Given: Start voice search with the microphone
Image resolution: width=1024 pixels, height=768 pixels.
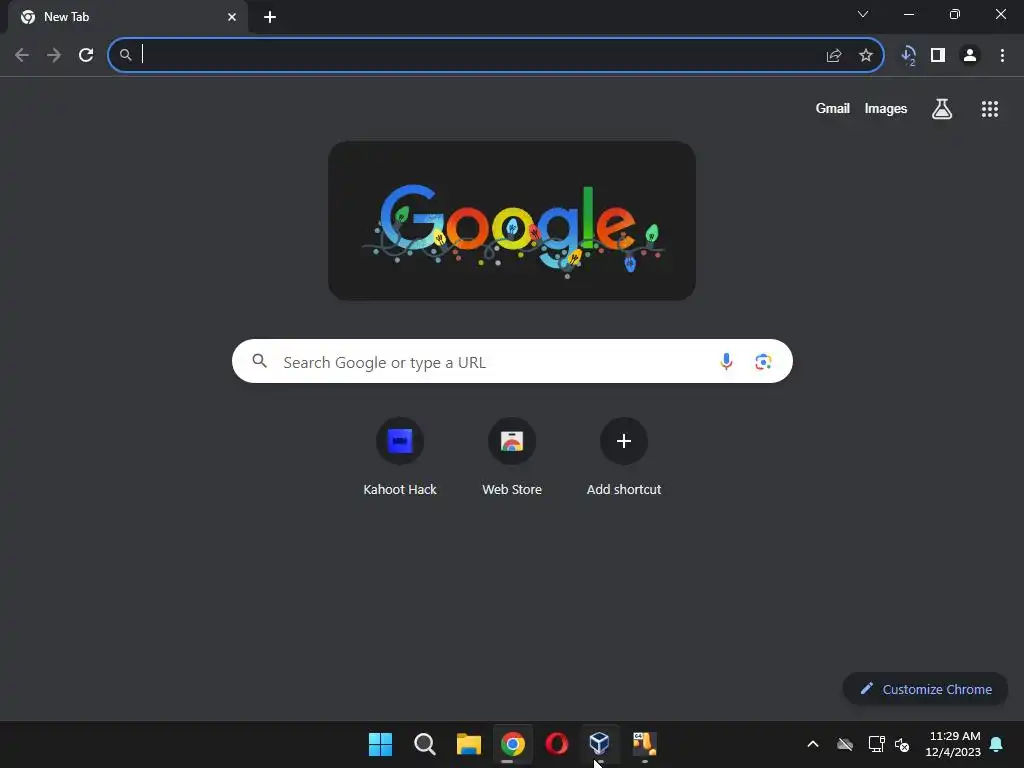Looking at the screenshot, I should point(726,361).
